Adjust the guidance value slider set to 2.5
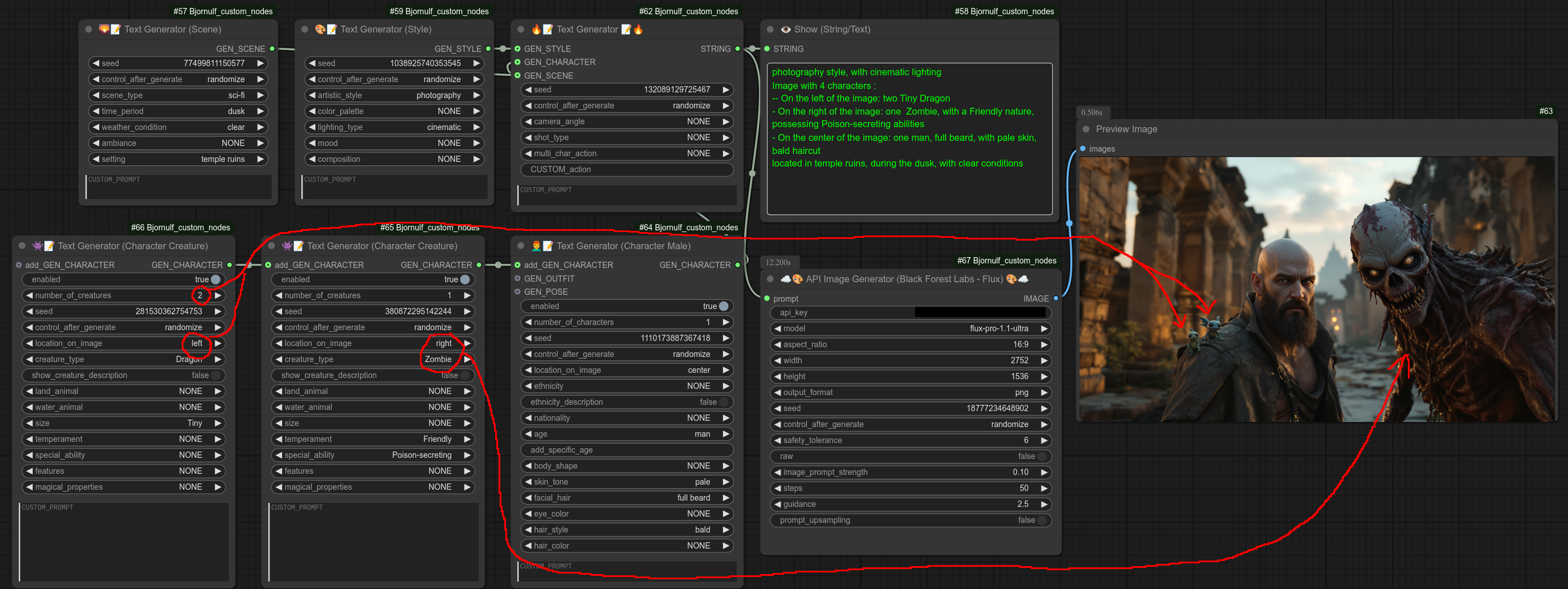The height and width of the screenshot is (589, 1568). click(x=910, y=505)
